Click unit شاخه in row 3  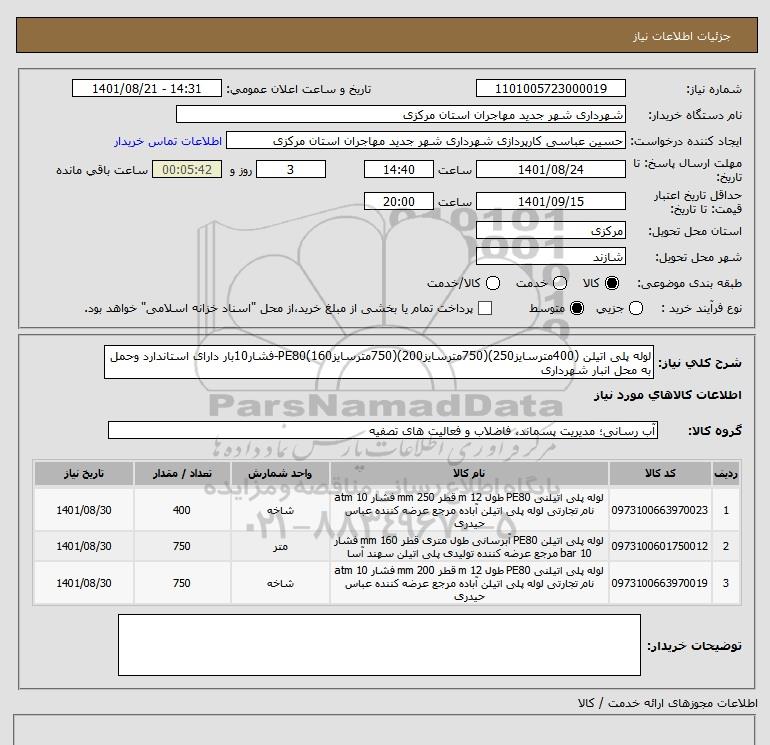click(280, 583)
